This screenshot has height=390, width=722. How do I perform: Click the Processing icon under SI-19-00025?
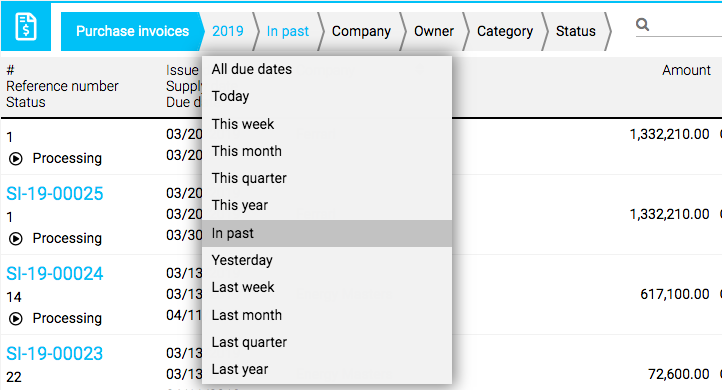point(16,239)
